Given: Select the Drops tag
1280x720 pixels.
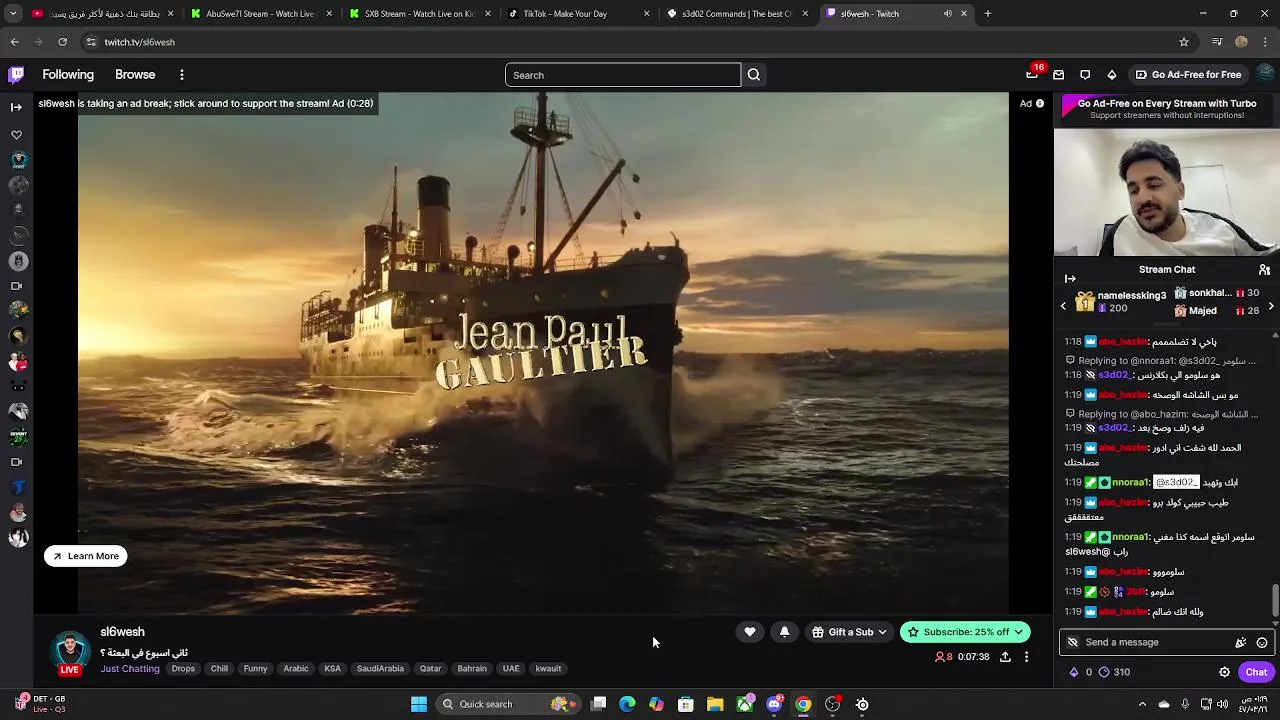Looking at the screenshot, I should [183, 668].
